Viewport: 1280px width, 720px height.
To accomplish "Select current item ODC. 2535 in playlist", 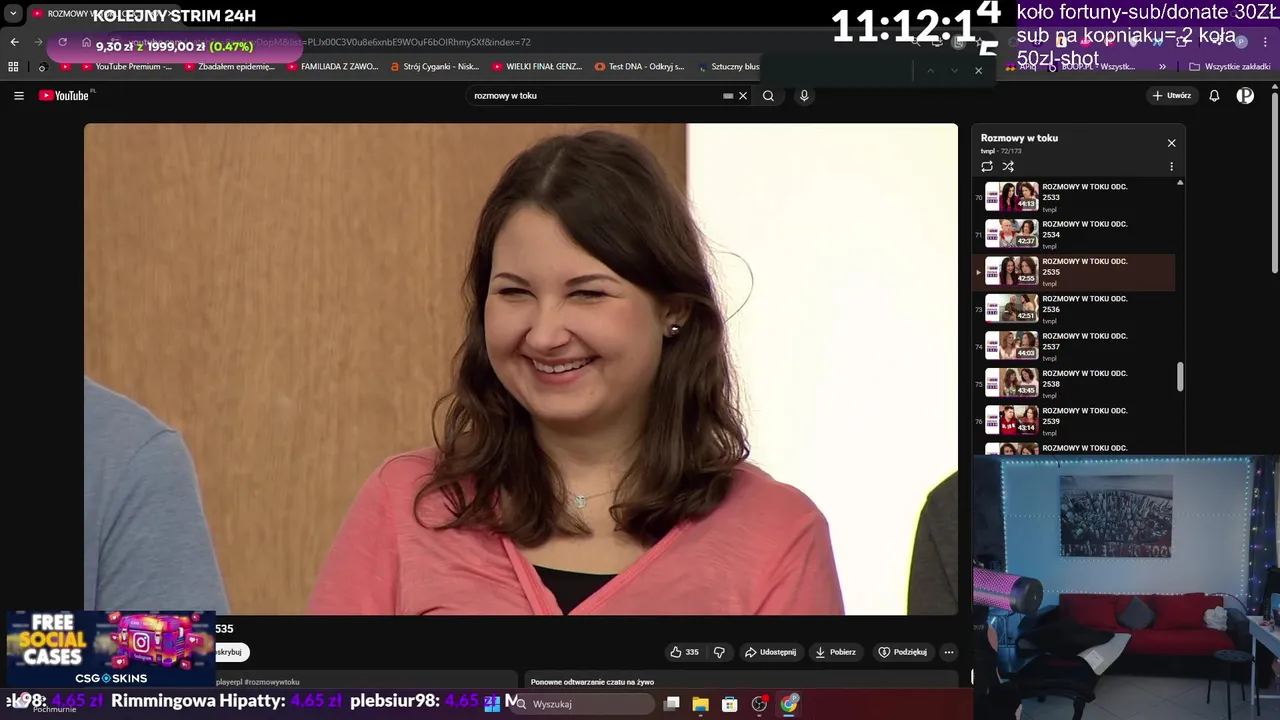I will pyautogui.click(x=1075, y=272).
